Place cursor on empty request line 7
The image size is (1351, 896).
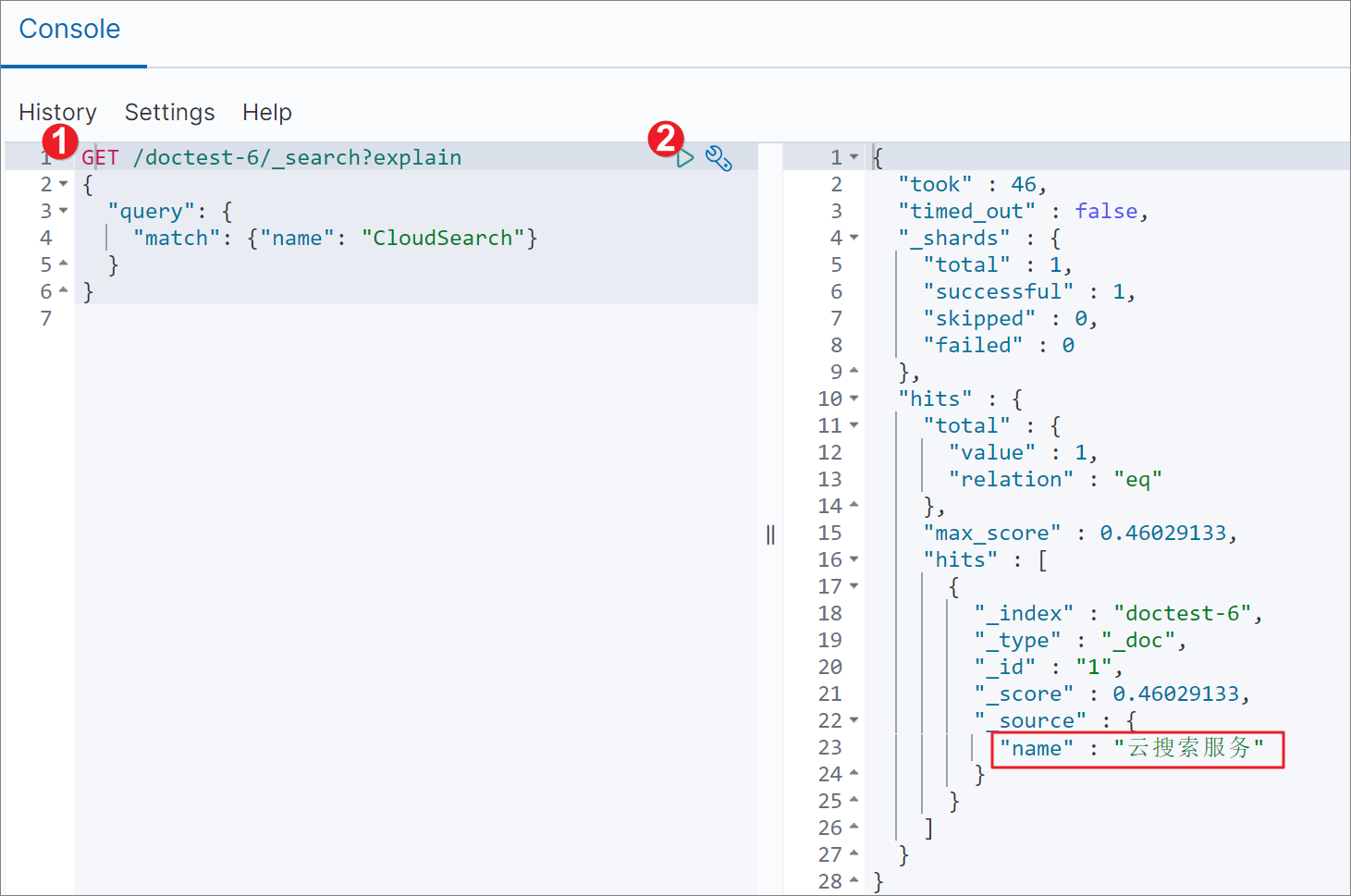pyautogui.click(x=416, y=318)
